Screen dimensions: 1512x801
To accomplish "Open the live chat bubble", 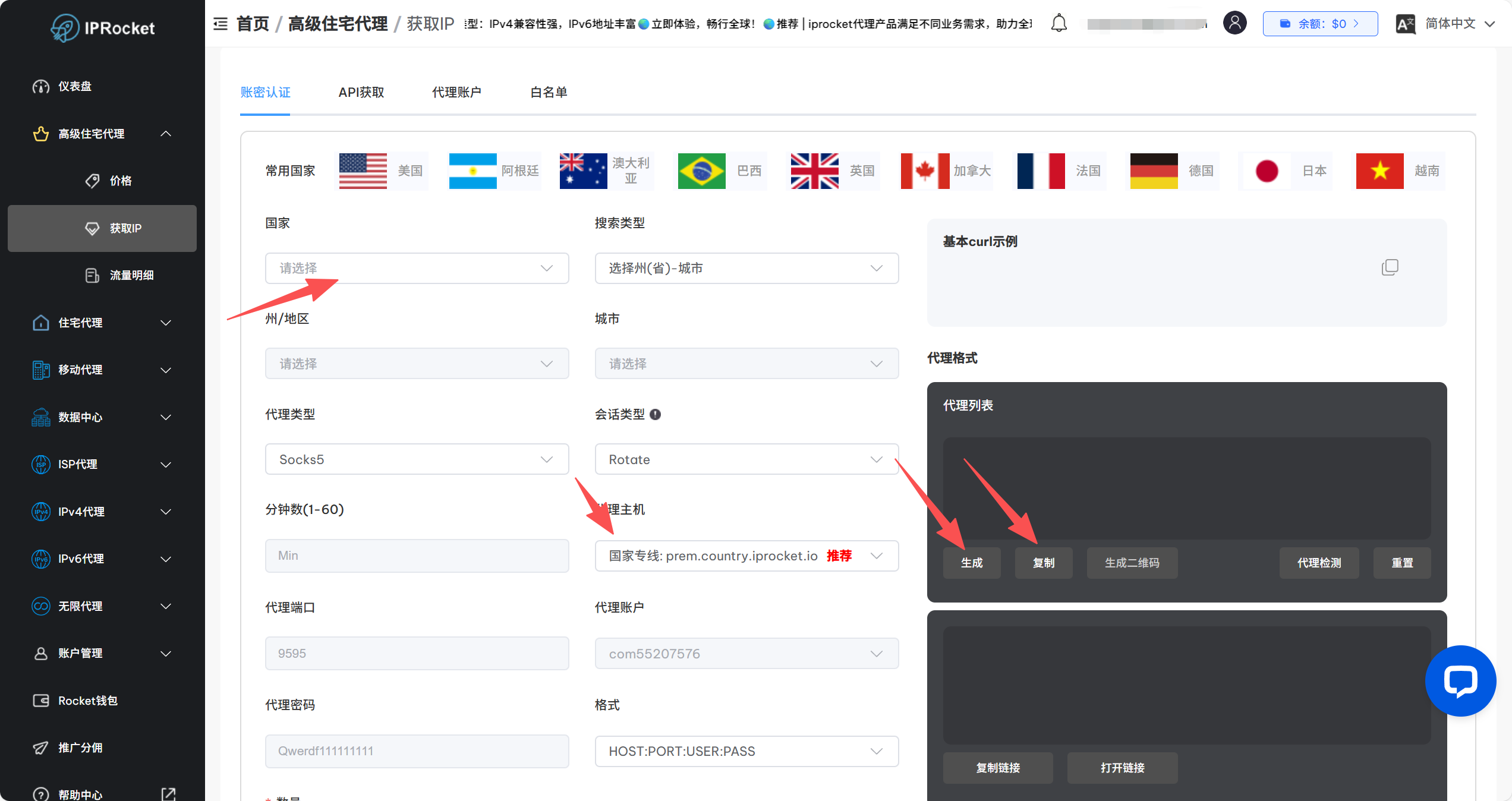I will pyautogui.click(x=1460, y=680).
